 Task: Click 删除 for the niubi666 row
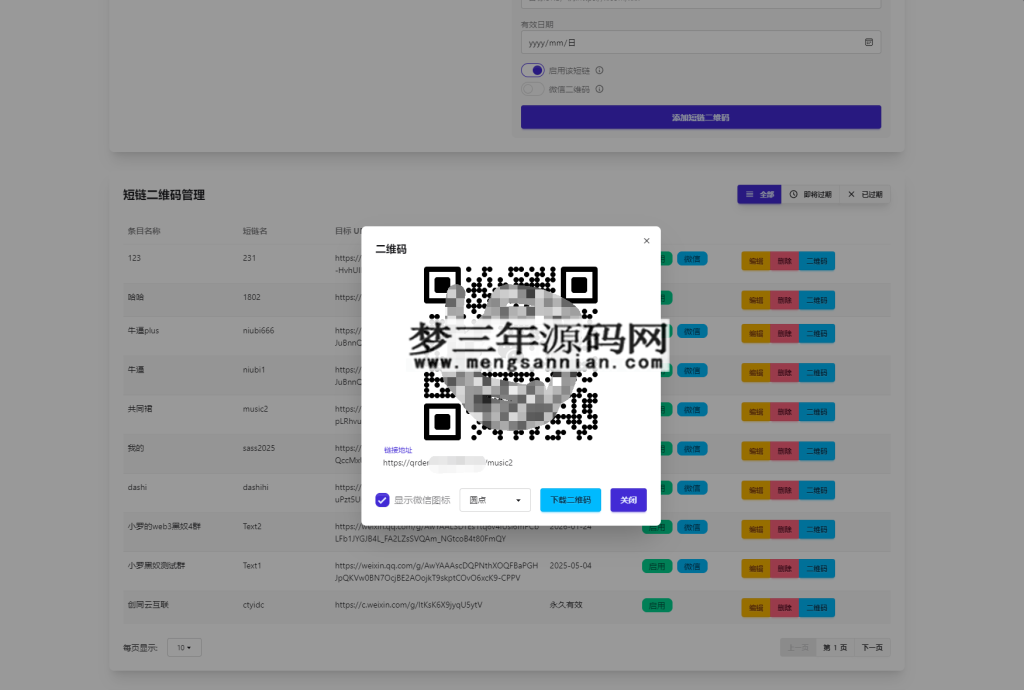point(784,334)
